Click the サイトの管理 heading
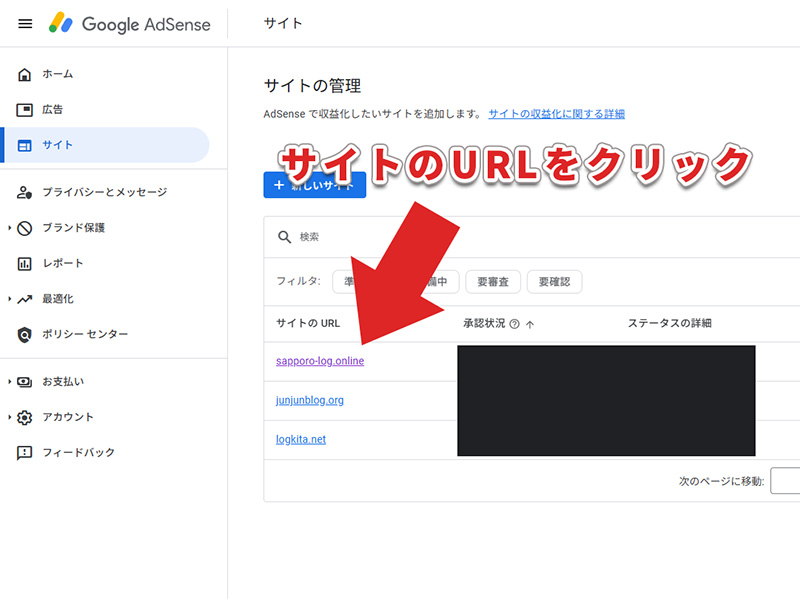Screen dimensions: 800x599 [312, 85]
